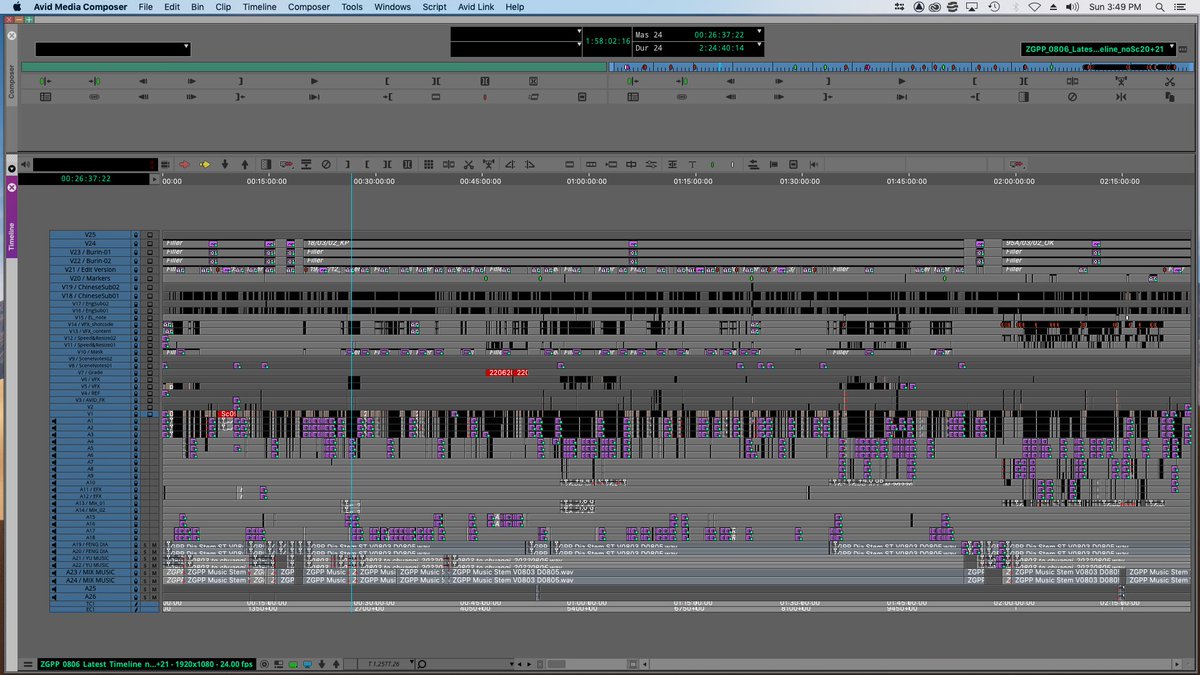The image size is (1200, 675).
Task: Click the arrow beside the timeline timecode 00:26:37:22
Action: click(x=154, y=179)
